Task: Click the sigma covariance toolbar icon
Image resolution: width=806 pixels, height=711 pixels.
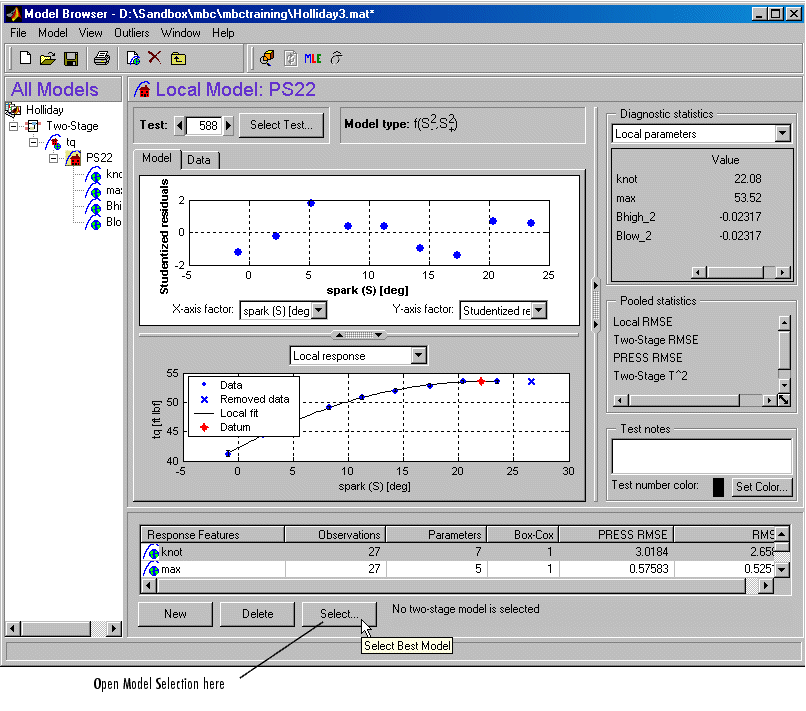Action: click(x=336, y=58)
